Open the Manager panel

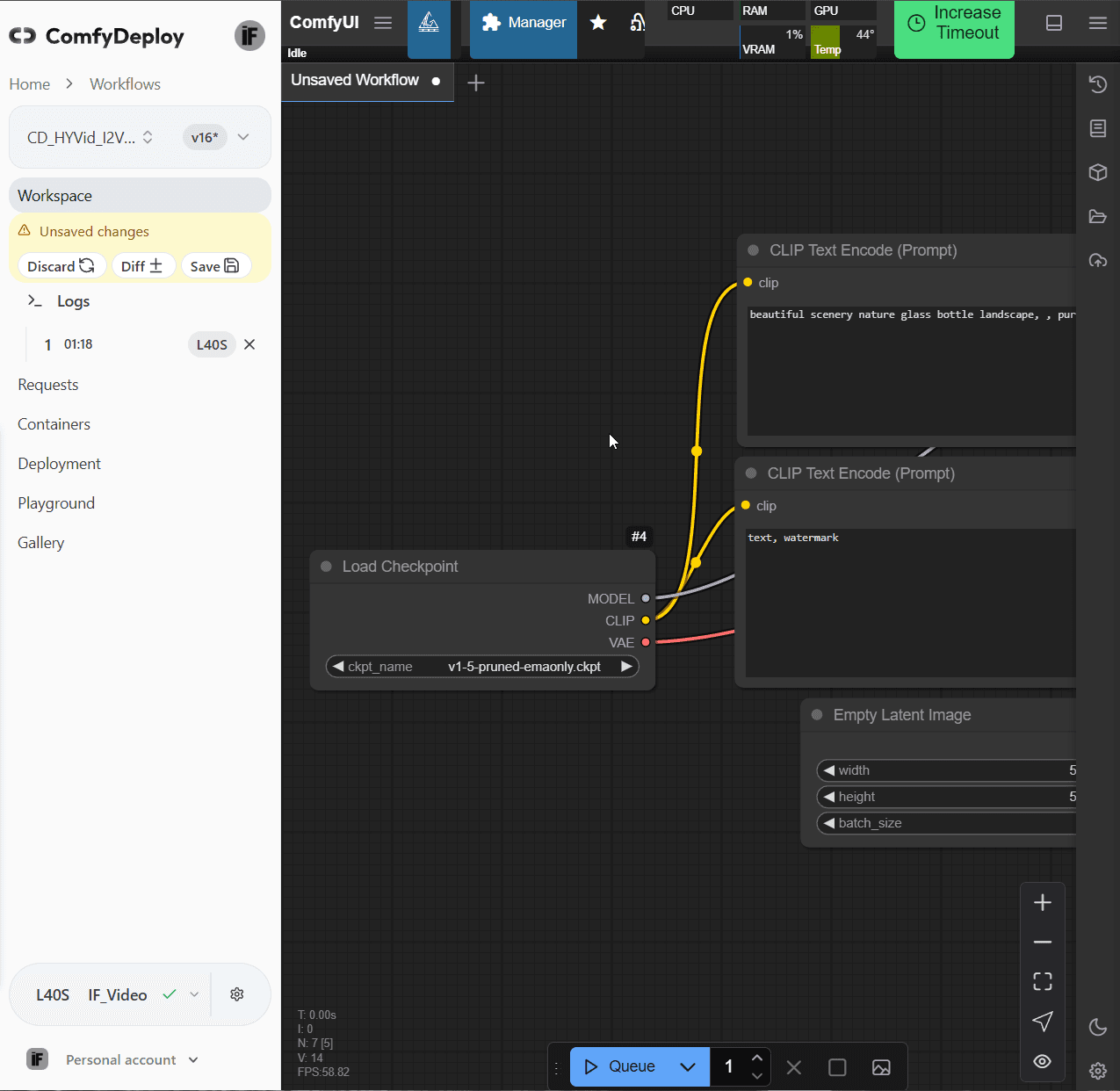524,24
